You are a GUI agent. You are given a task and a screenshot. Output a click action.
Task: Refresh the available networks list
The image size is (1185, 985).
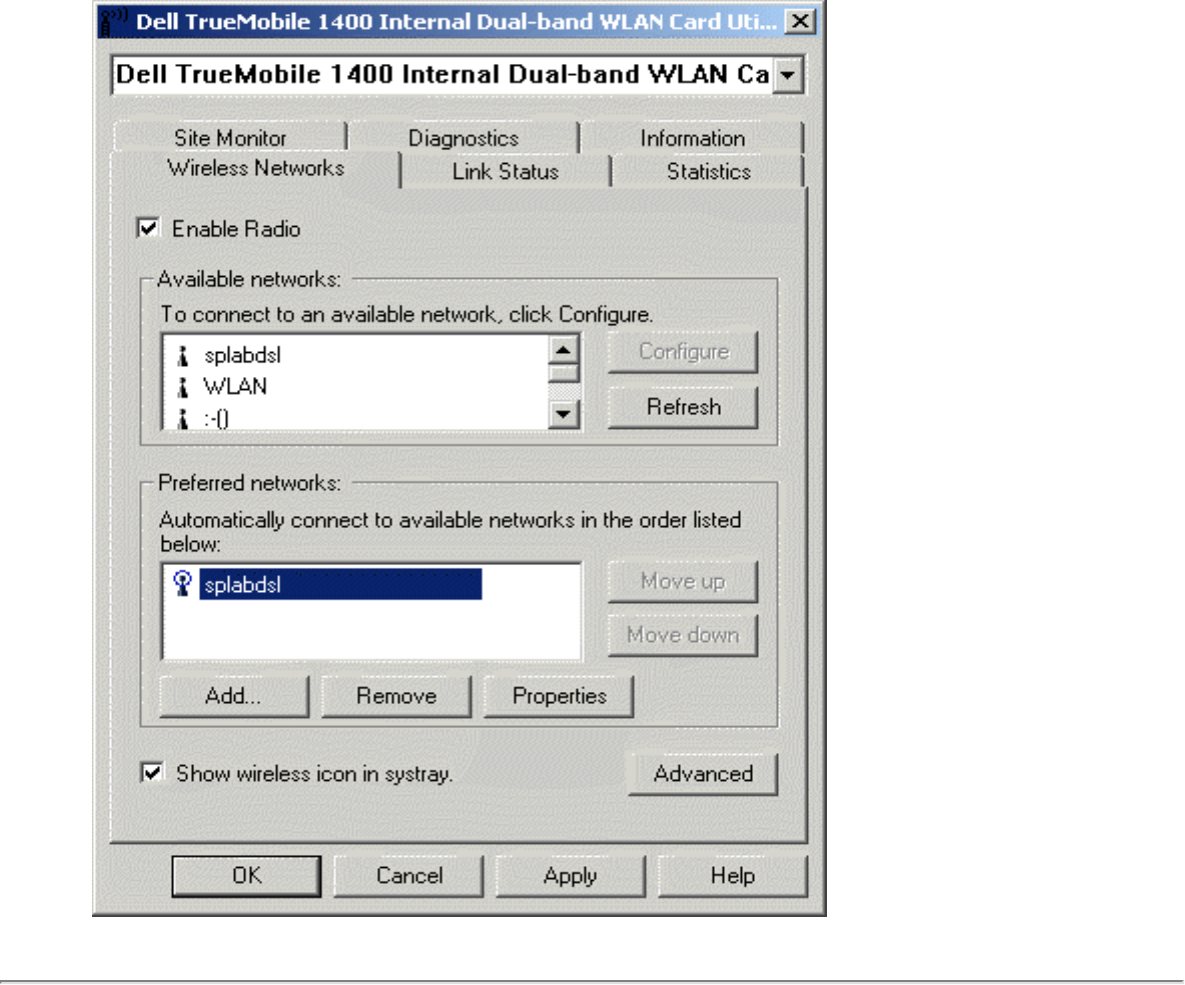click(683, 407)
